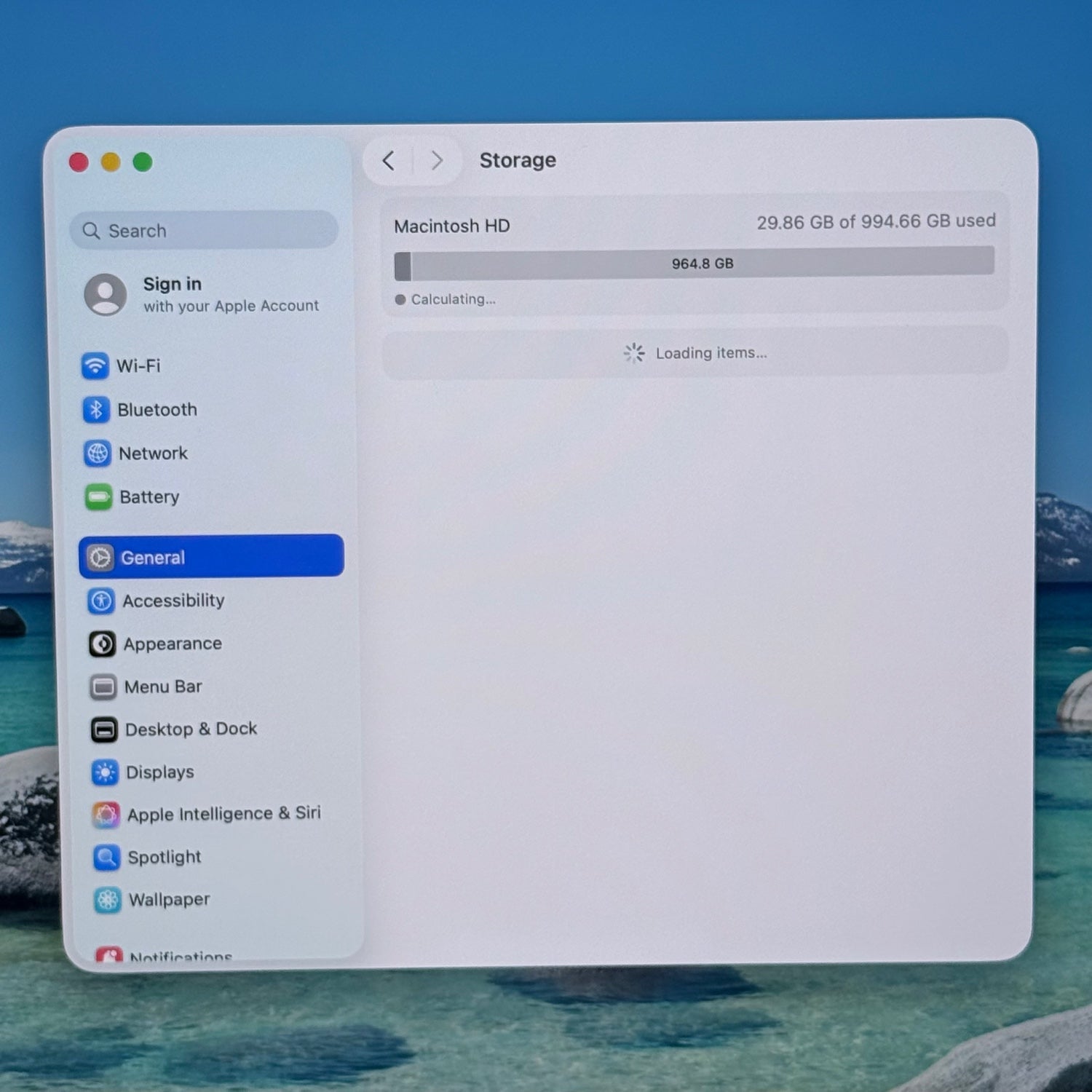This screenshot has height=1092, width=1092.
Task: Click the Spotlight magnifier icon
Action: (x=107, y=858)
